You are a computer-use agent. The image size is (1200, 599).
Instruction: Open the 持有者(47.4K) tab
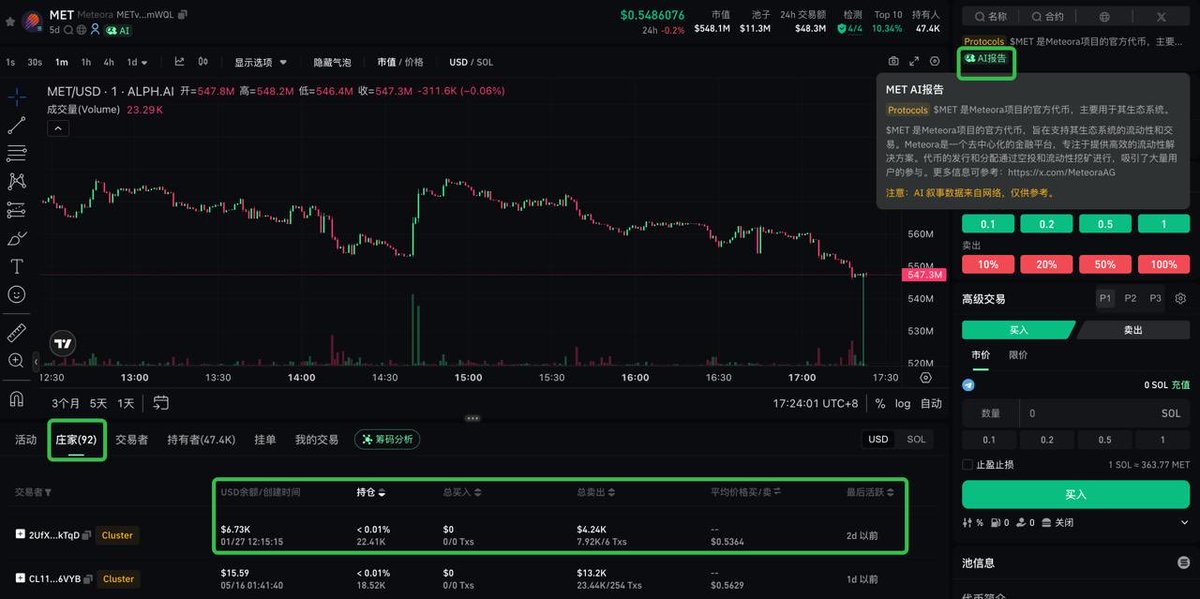pyautogui.click(x=201, y=440)
